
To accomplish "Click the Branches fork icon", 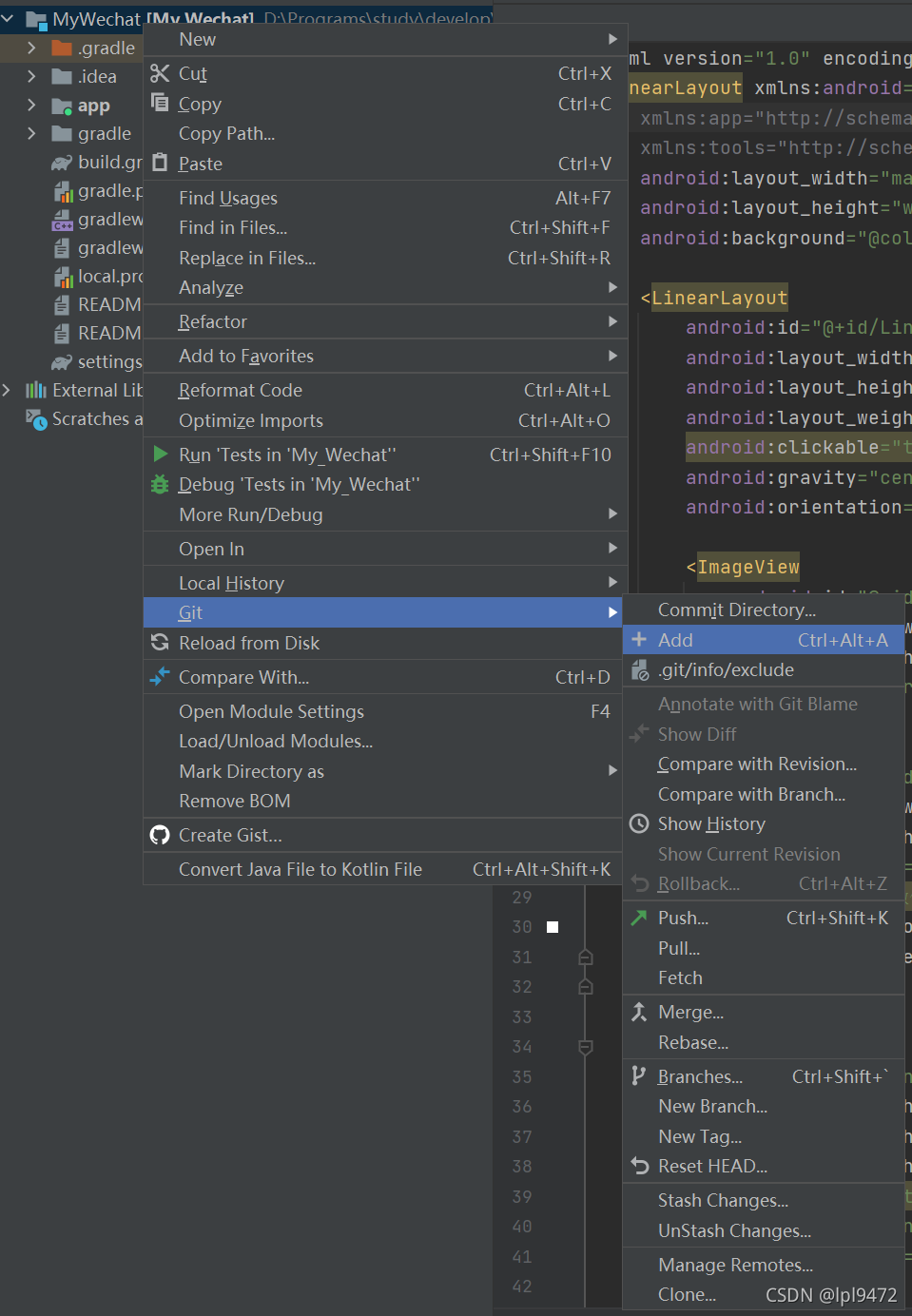I will (x=638, y=1075).
